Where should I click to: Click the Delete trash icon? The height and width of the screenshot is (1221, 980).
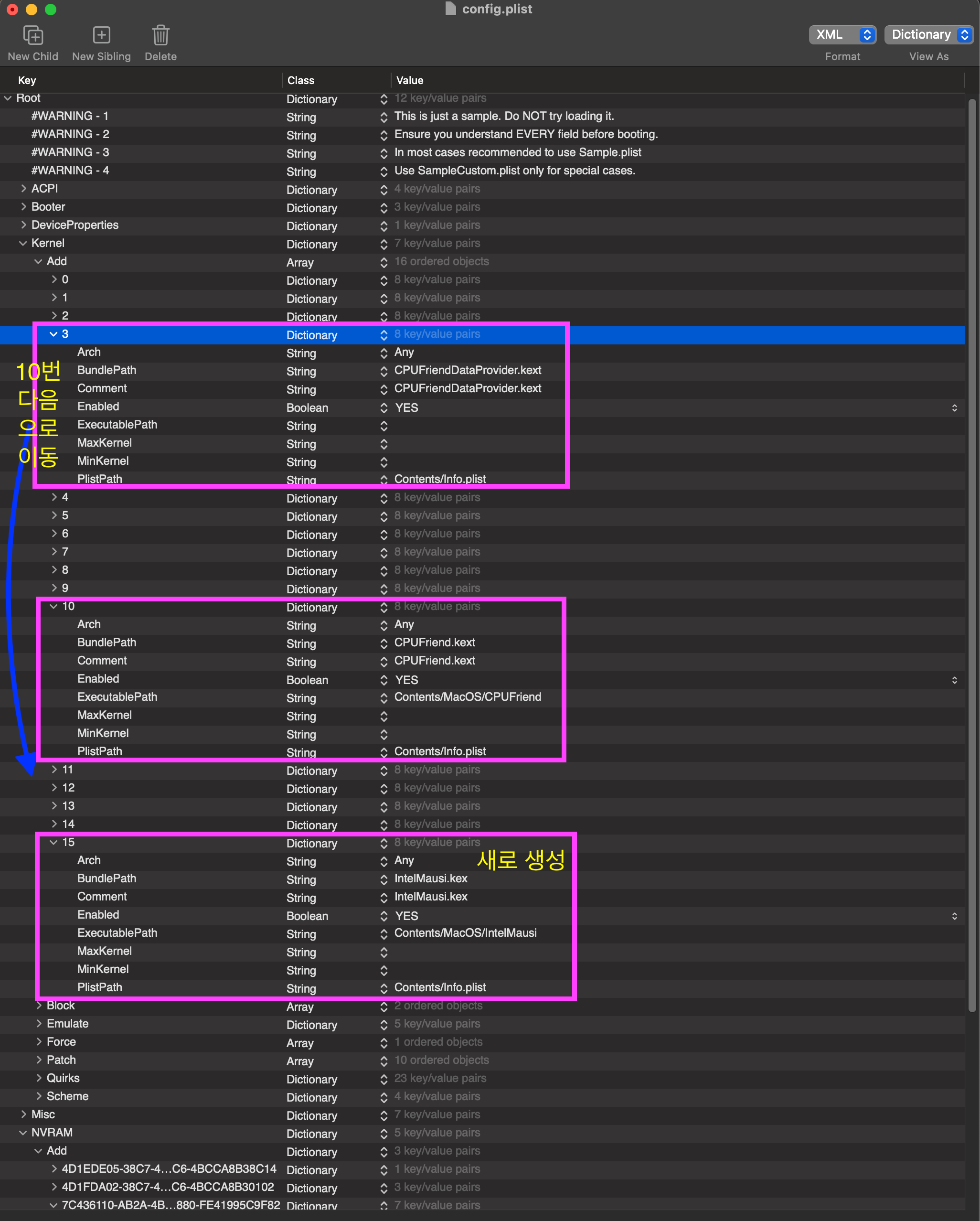pyautogui.click(x=161, y=35)
